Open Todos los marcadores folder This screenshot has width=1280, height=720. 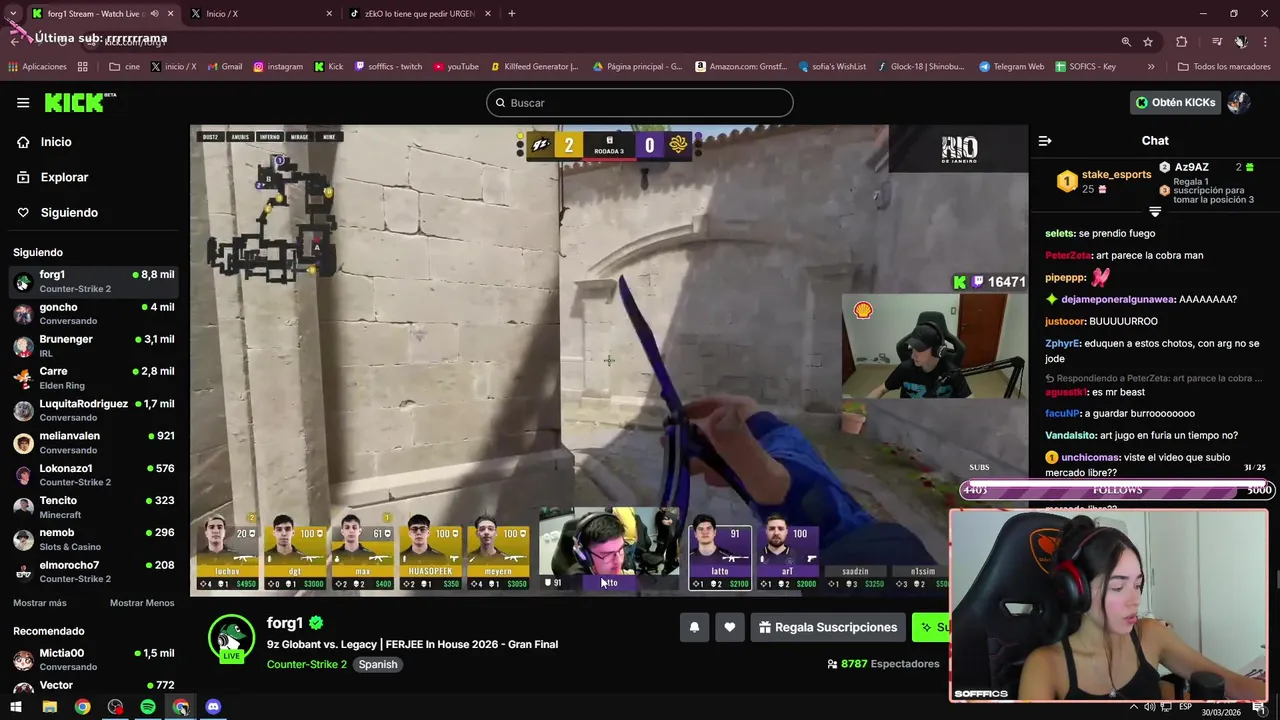coord(1224,67)
